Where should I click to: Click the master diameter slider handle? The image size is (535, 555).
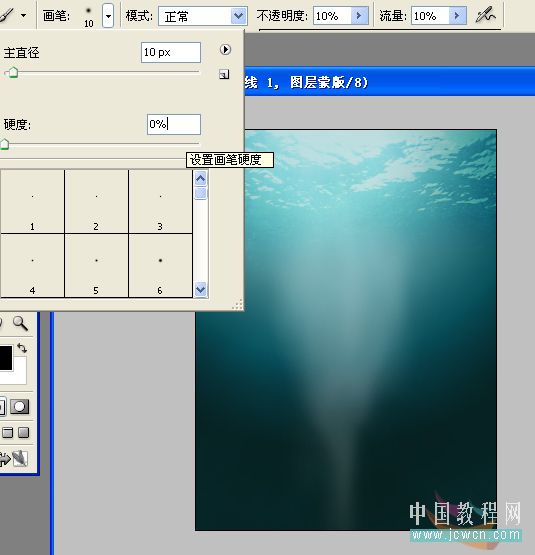[x=13, y=73]
